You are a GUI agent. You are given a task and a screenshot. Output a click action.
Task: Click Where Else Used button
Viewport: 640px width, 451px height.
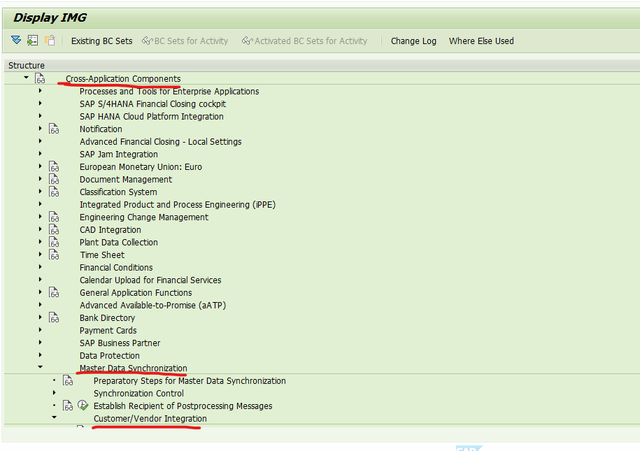481,41
